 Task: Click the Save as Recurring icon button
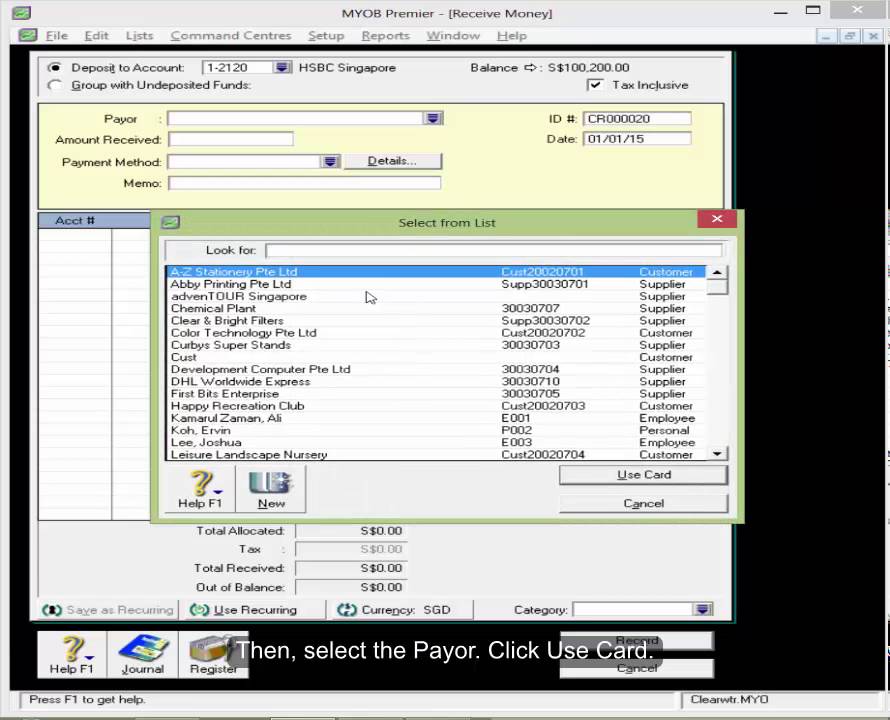point(108,610)
